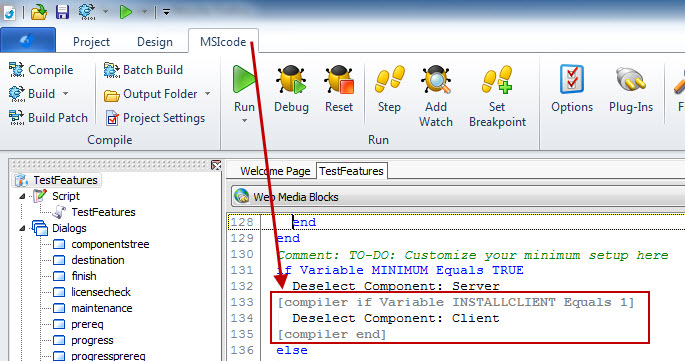
Task: Open the blue application menu button
Action: coord(28,40)
